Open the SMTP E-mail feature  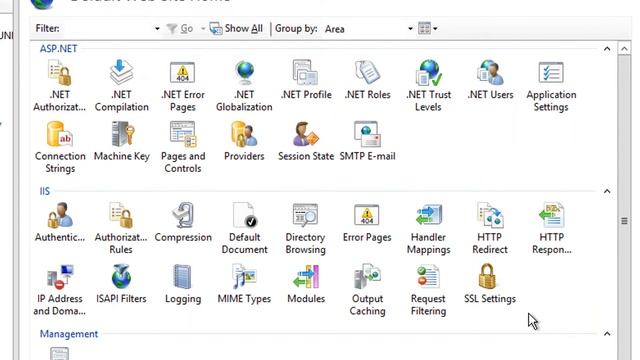(367, 141)
